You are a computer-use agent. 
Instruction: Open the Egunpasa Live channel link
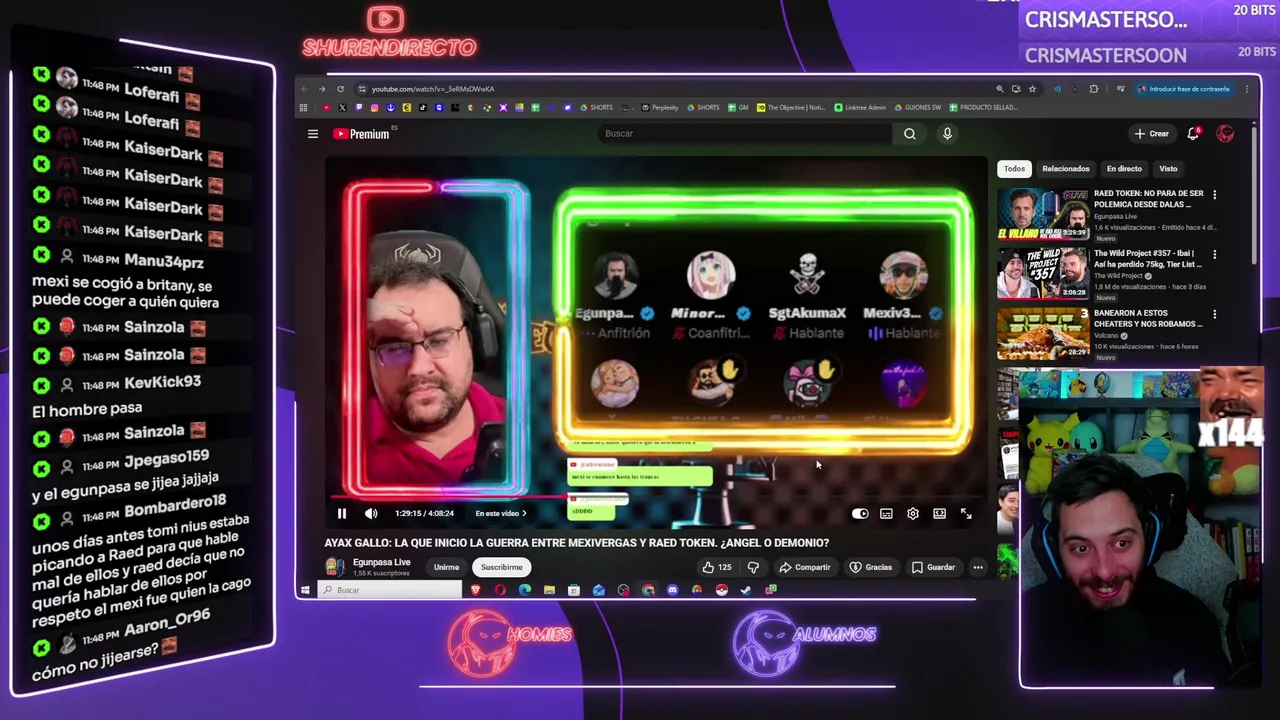[381, 562]
